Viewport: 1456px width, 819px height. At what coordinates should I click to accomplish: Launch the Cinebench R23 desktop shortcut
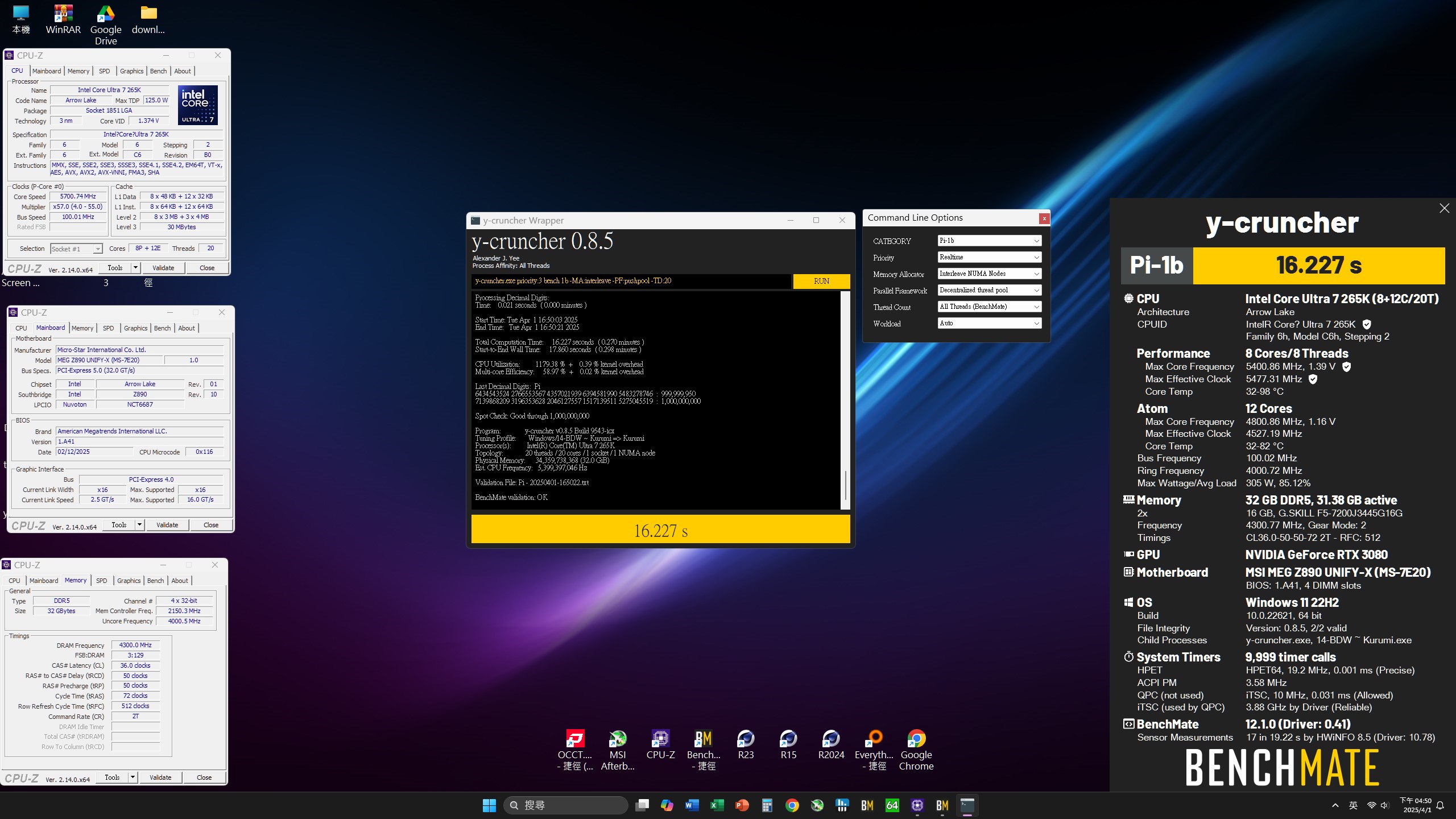[746, 744]
